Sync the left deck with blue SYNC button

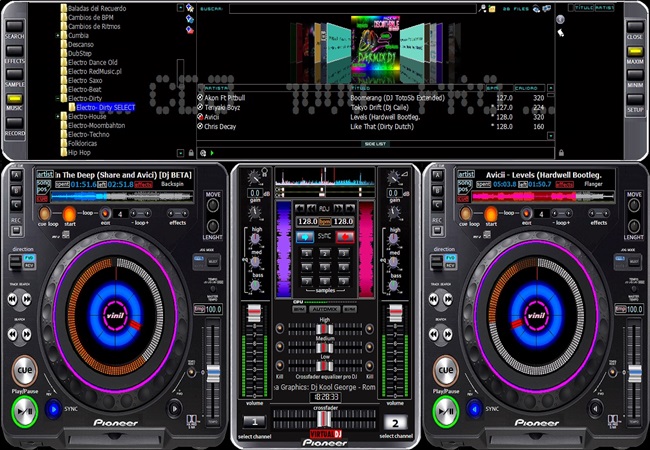point(53,409)
